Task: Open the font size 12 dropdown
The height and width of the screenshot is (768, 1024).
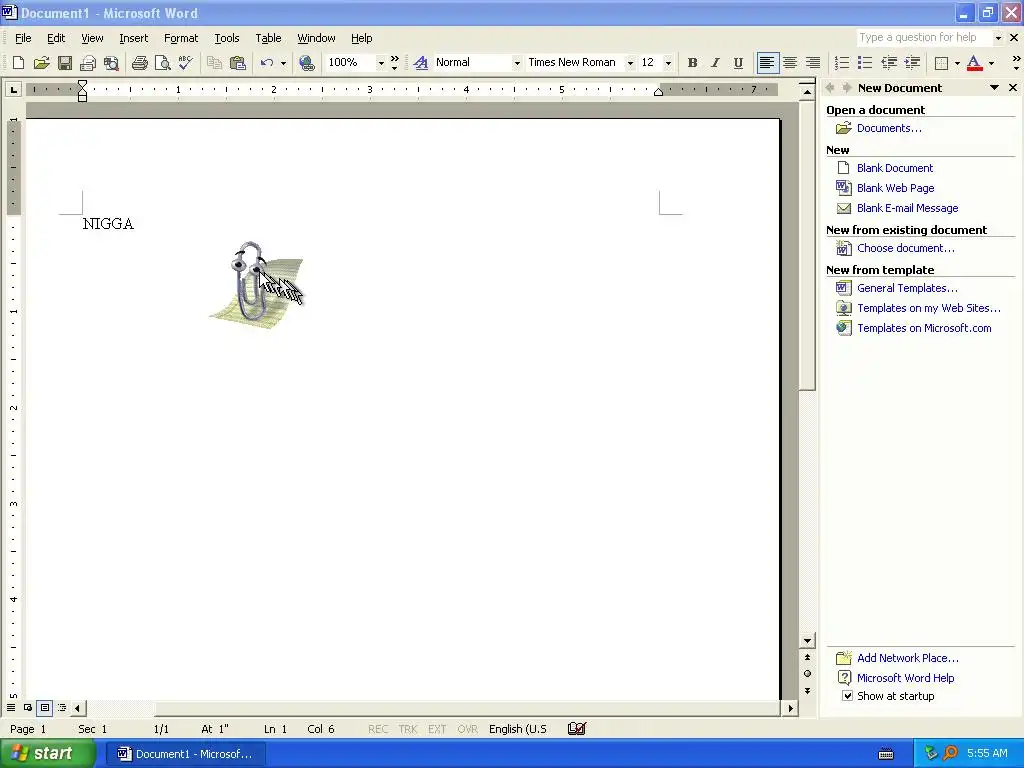Action: tap(668, 63)
